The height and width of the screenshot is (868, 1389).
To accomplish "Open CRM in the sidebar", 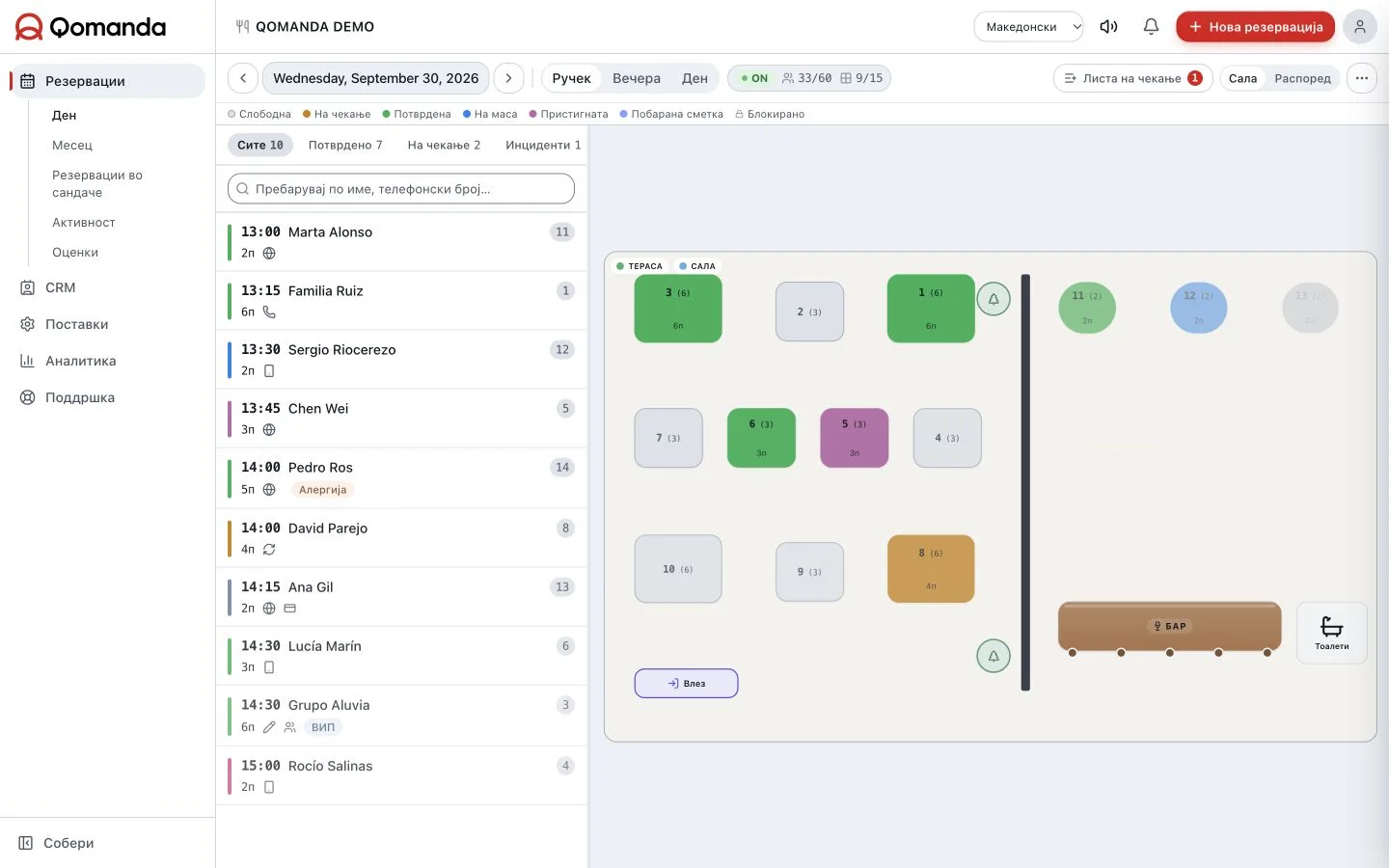I will coord(60,287).
